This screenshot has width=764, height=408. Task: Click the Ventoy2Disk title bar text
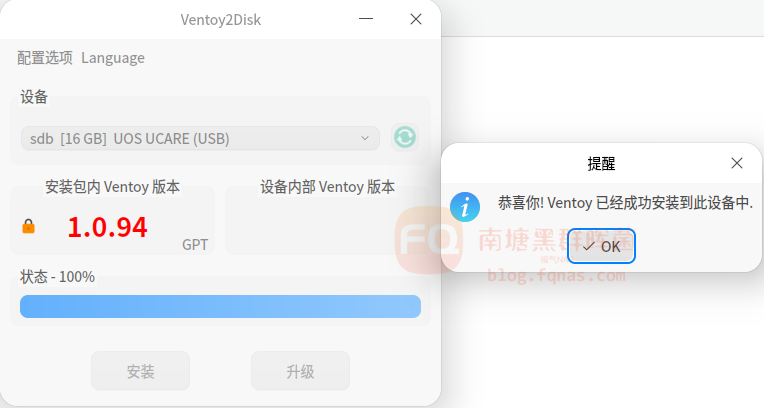pos(221,19)
